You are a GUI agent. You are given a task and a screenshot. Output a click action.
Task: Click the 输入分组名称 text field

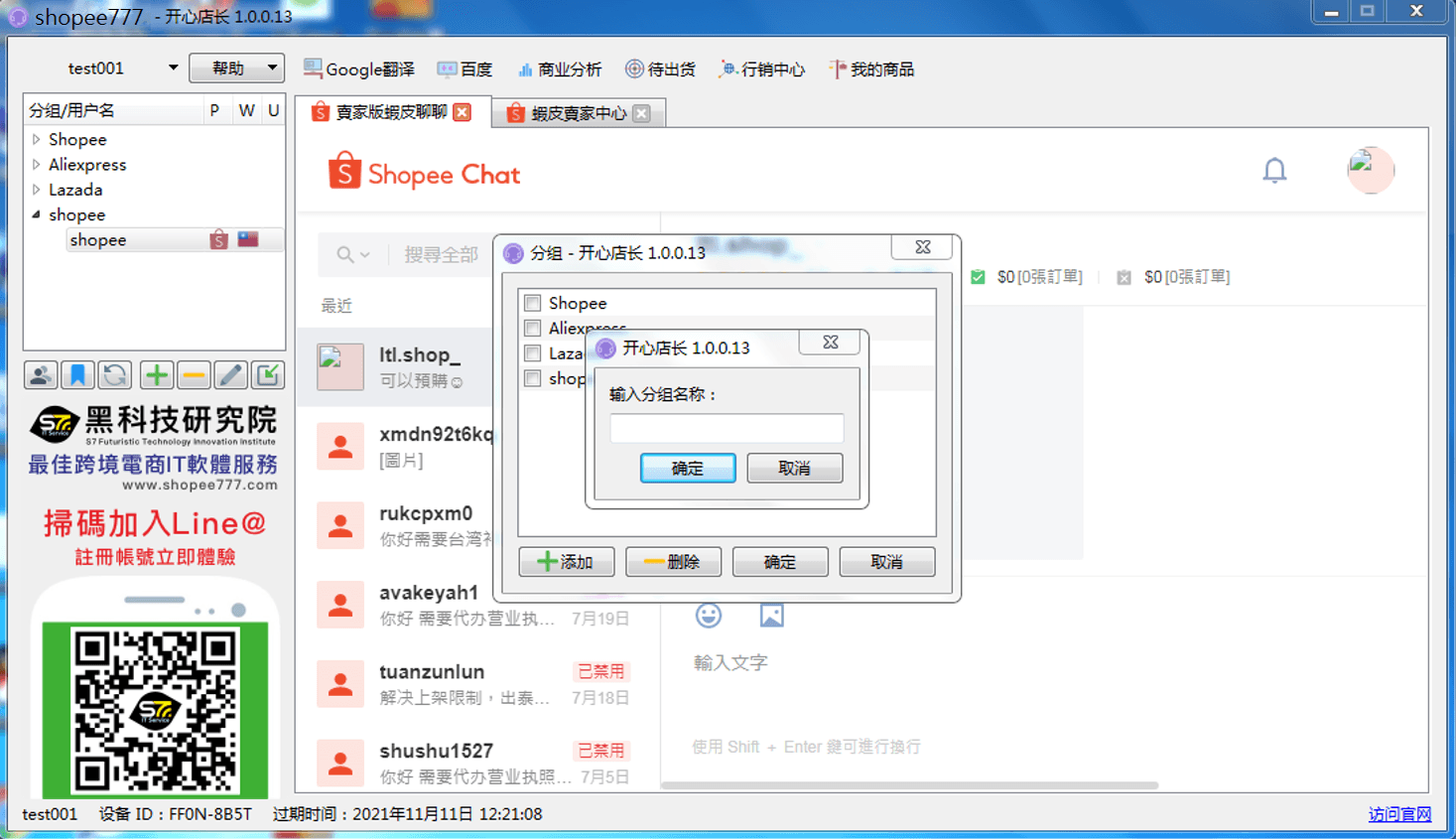pos(727,428)
